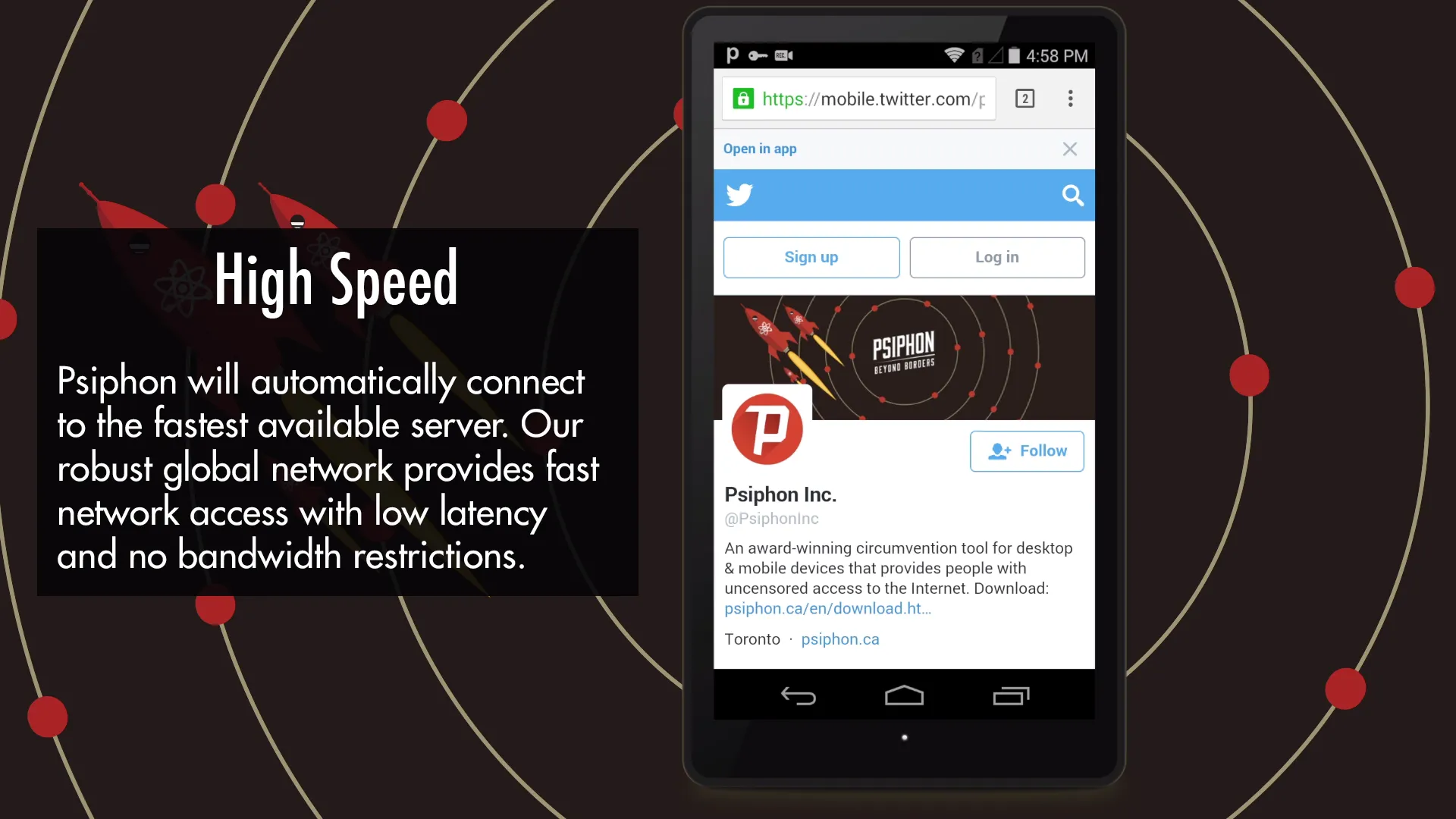The width and height of the screenshot is (1456, 819).
Task: Click the Android recent apps square icon
Action: pos(1011,696)
